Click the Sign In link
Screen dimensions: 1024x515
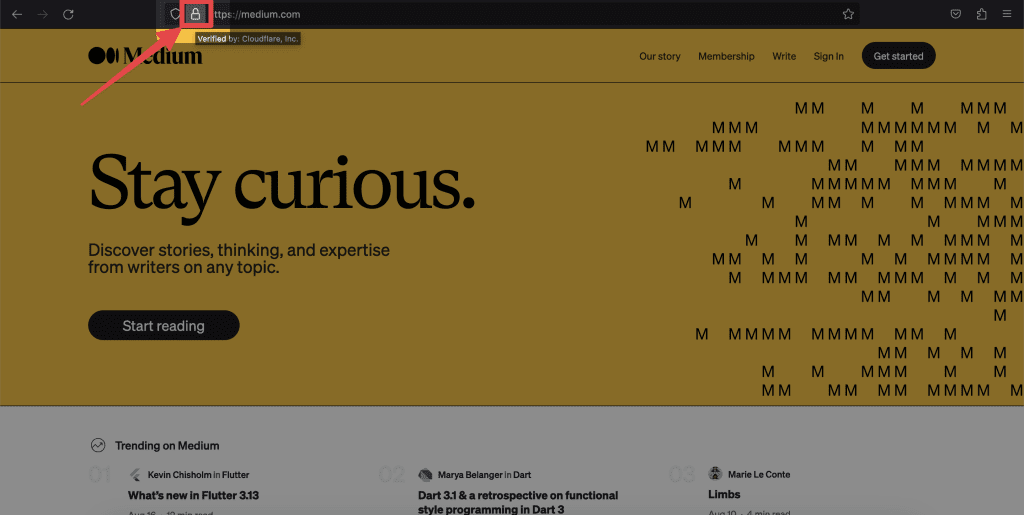coord(828,56)
